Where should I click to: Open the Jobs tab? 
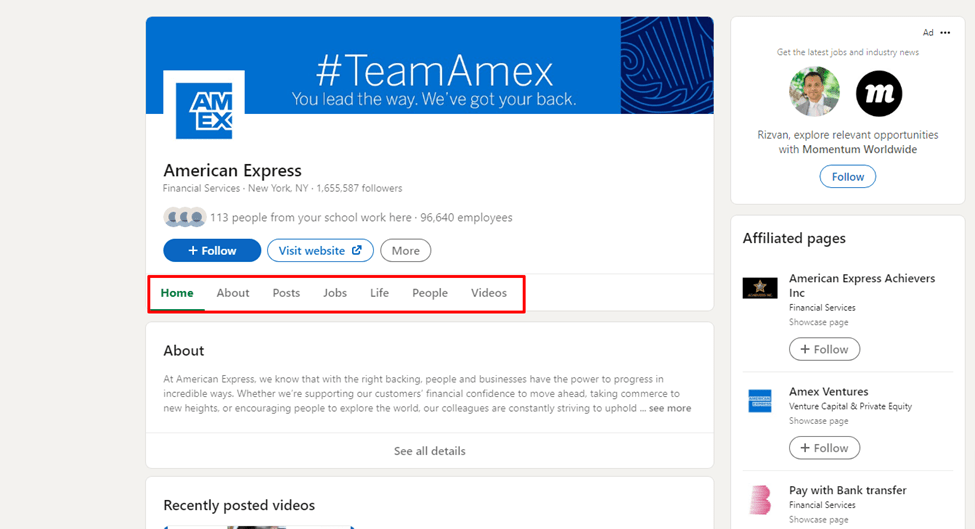tap(335, 293)
